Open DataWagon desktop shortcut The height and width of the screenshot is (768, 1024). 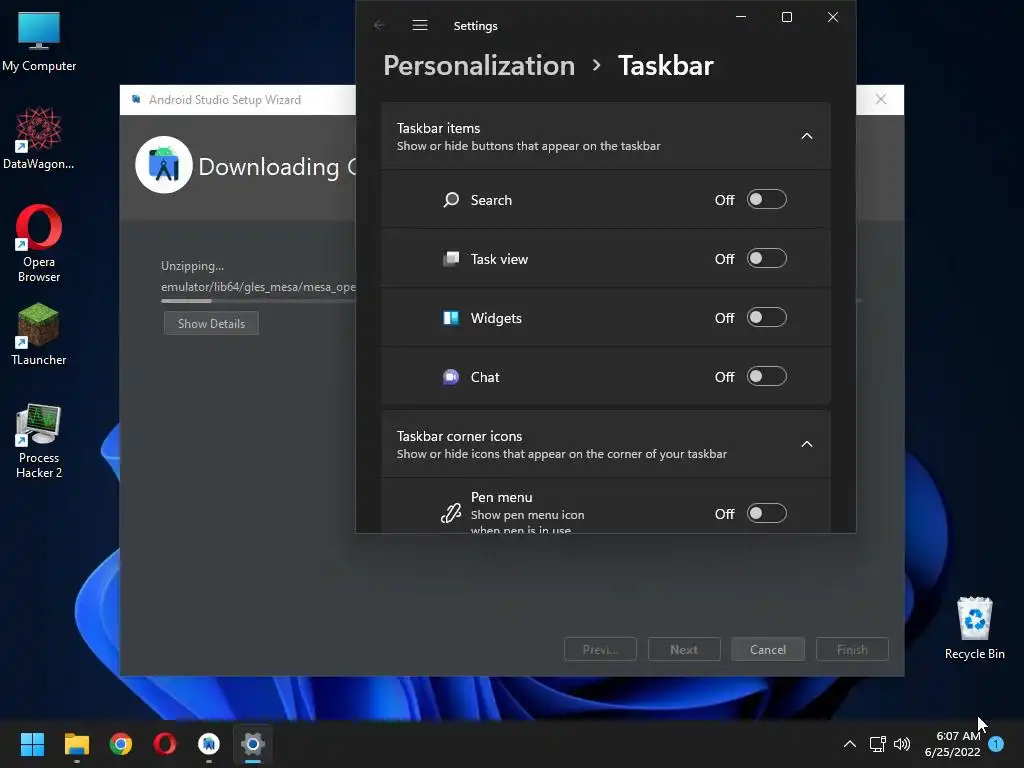(x=39, y=138)
